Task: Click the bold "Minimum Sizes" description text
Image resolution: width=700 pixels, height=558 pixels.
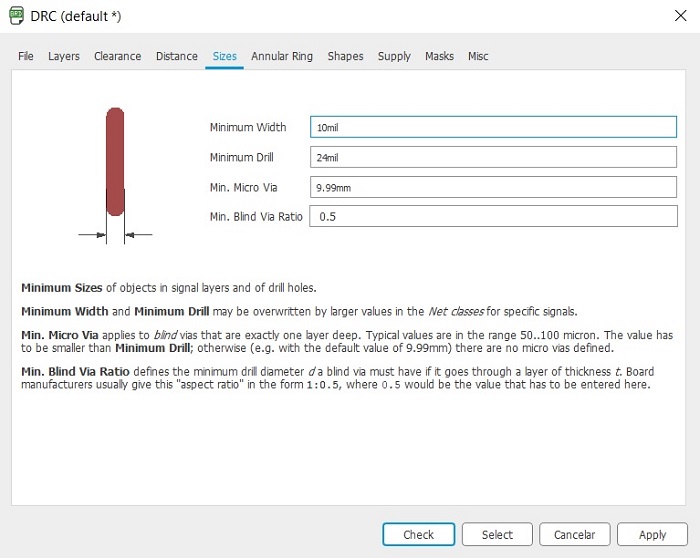Action: tap(62, 288)
